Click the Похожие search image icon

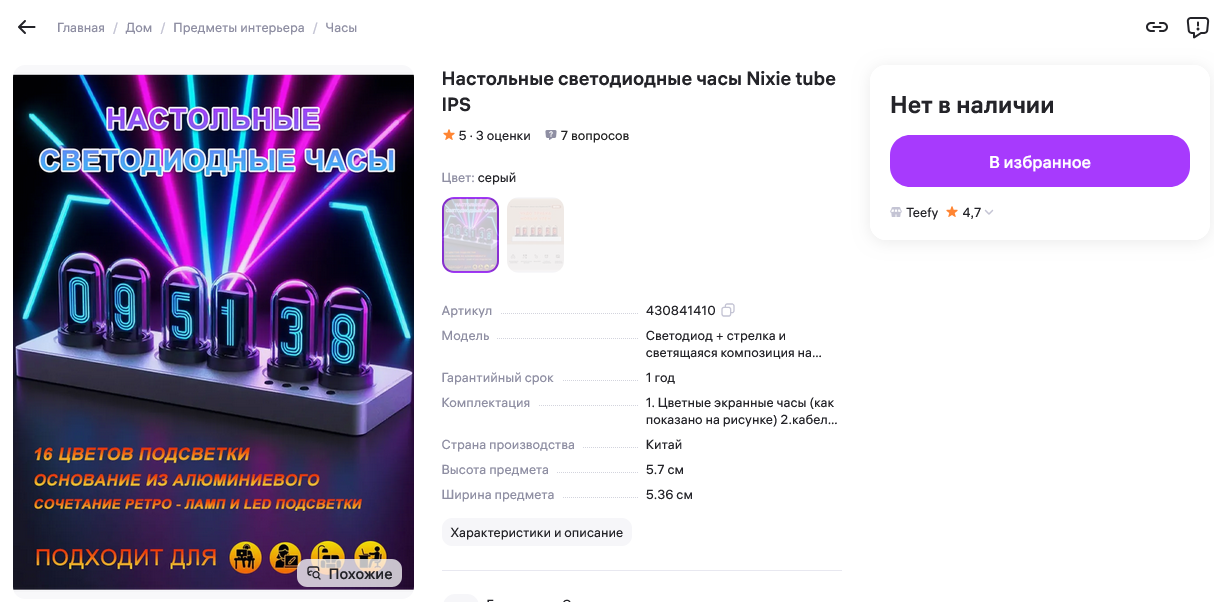(x=314, y=574)
